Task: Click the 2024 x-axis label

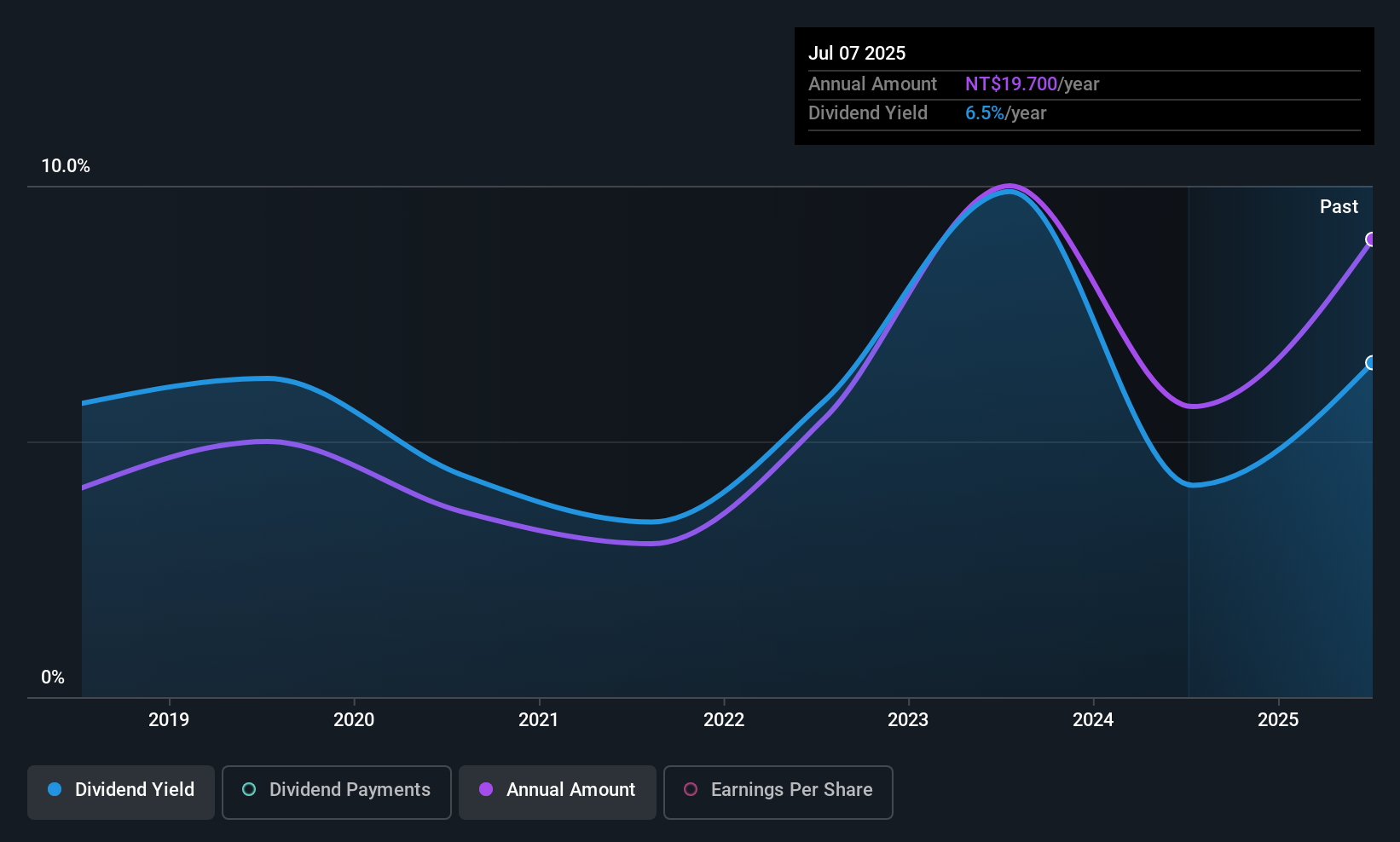Action: click(1093, 719)
